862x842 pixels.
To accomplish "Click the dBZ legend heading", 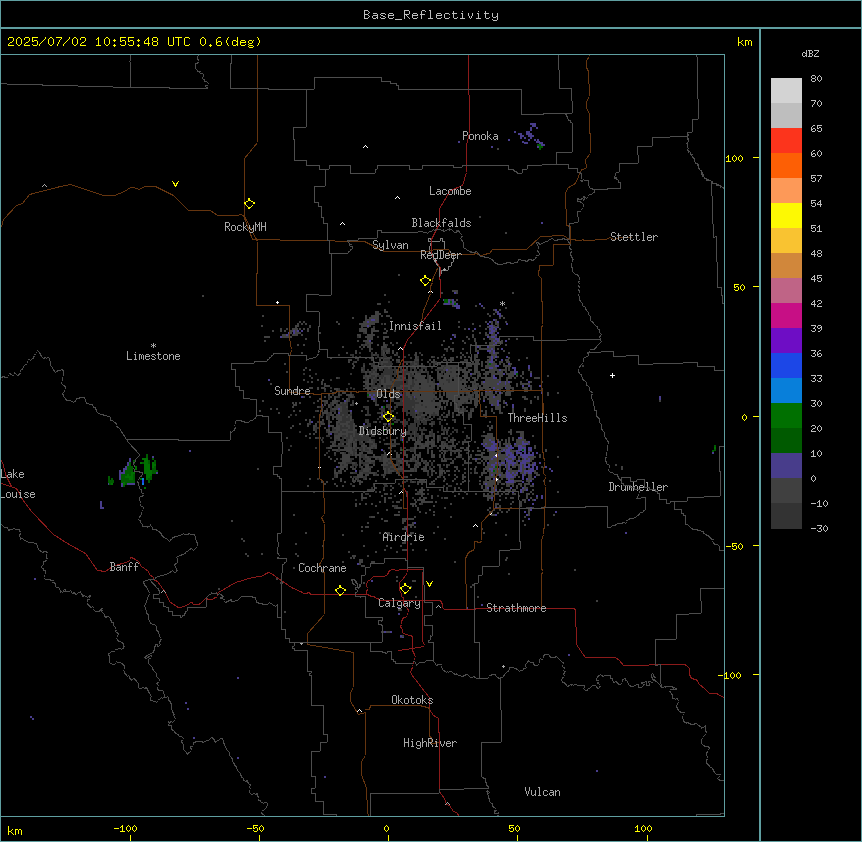I will (810, 54).
